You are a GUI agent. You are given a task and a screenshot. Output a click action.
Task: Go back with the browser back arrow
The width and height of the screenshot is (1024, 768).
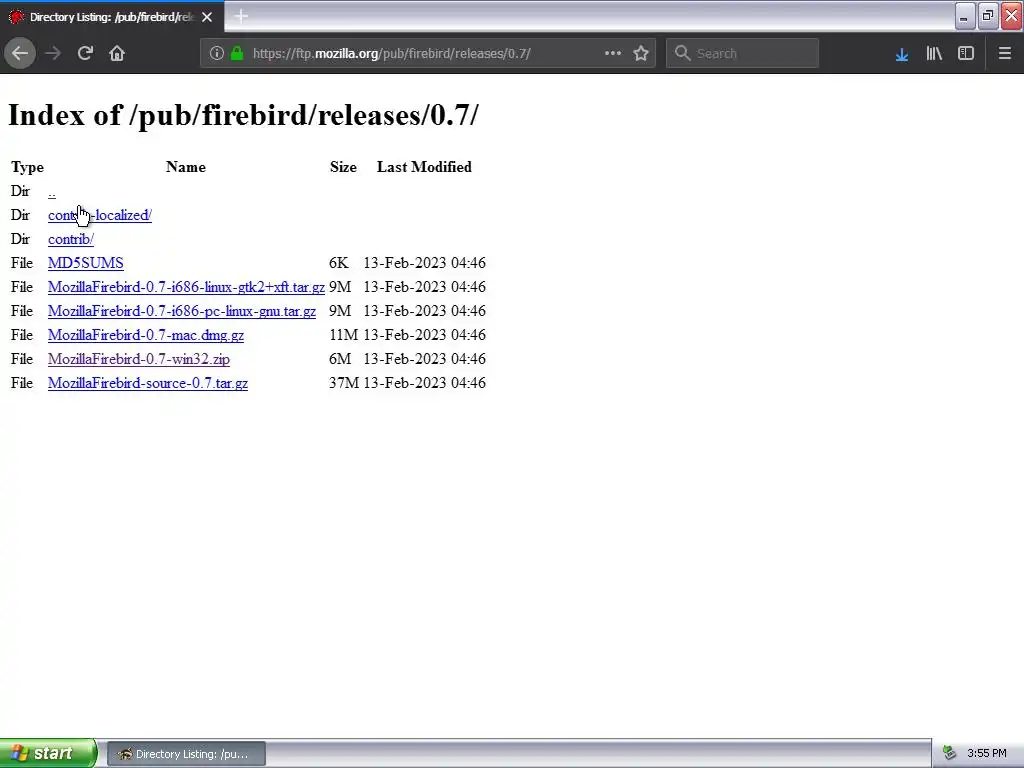(x=20, y=54)
